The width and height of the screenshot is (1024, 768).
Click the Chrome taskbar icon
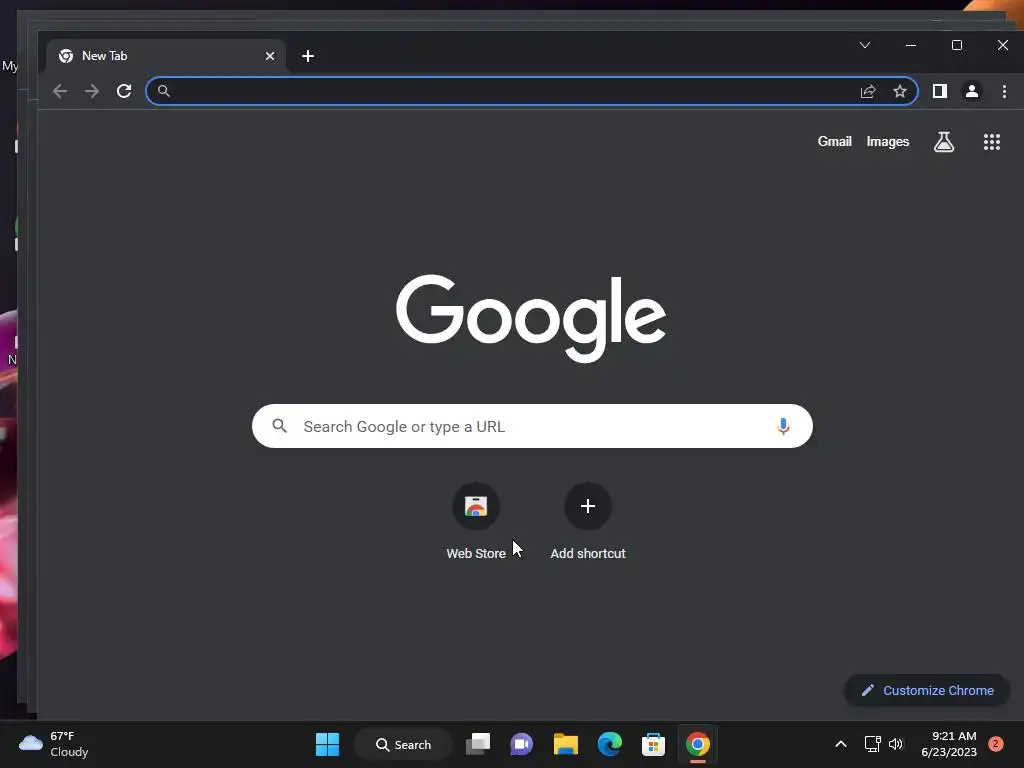point(697,744)
